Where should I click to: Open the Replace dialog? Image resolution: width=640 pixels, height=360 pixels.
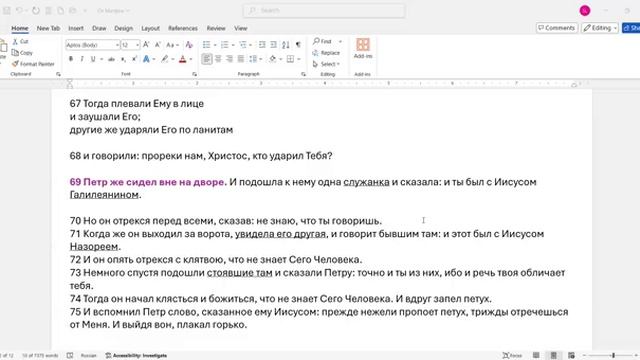coord(326,53)
